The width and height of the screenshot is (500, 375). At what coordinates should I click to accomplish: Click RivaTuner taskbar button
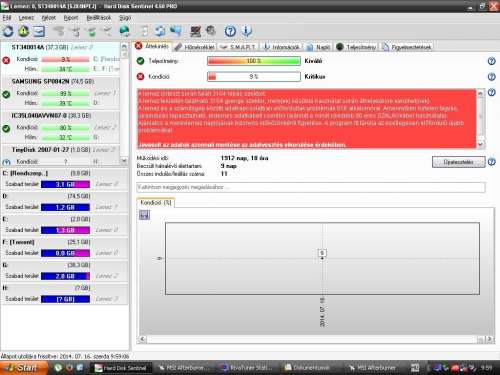[247, 368]
